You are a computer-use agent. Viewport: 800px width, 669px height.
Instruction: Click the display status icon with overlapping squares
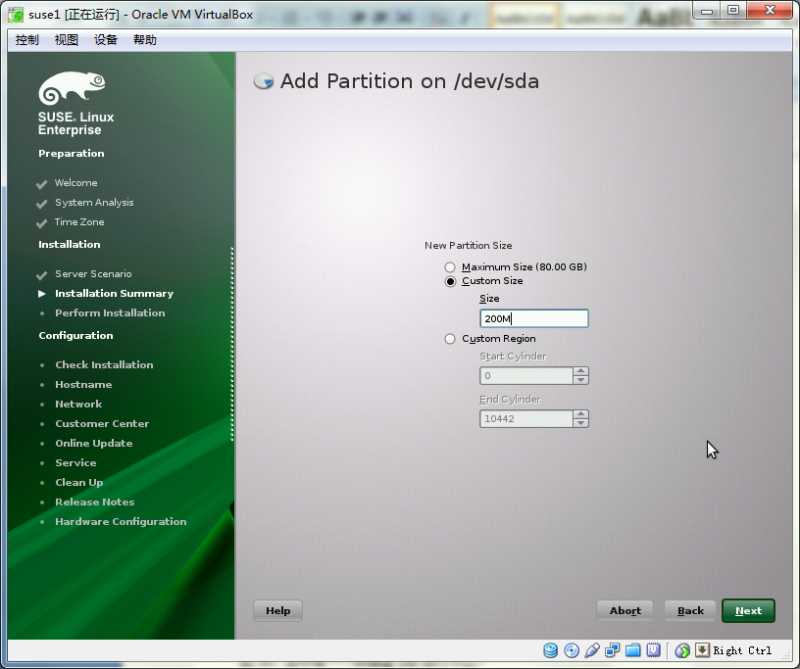[613, 650]
